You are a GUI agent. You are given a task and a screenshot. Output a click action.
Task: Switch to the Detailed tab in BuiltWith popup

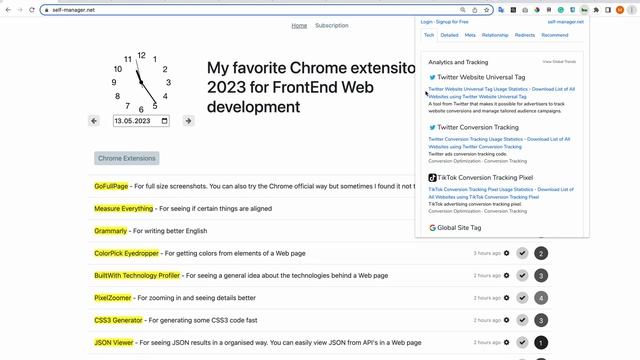[449, 35]
